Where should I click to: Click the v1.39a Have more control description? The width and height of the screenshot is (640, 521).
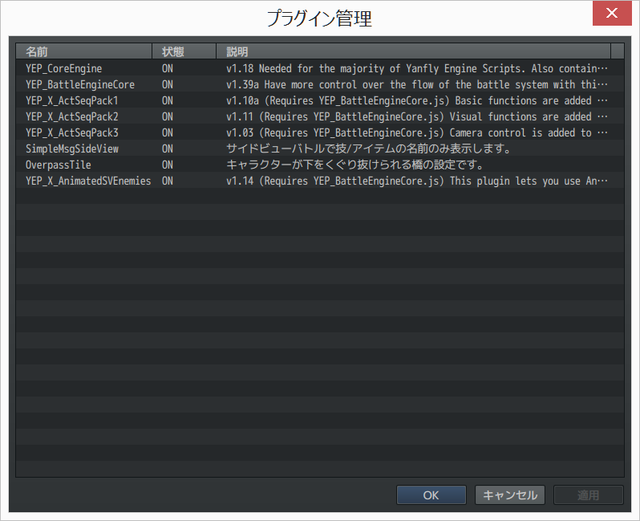[417, 85]
